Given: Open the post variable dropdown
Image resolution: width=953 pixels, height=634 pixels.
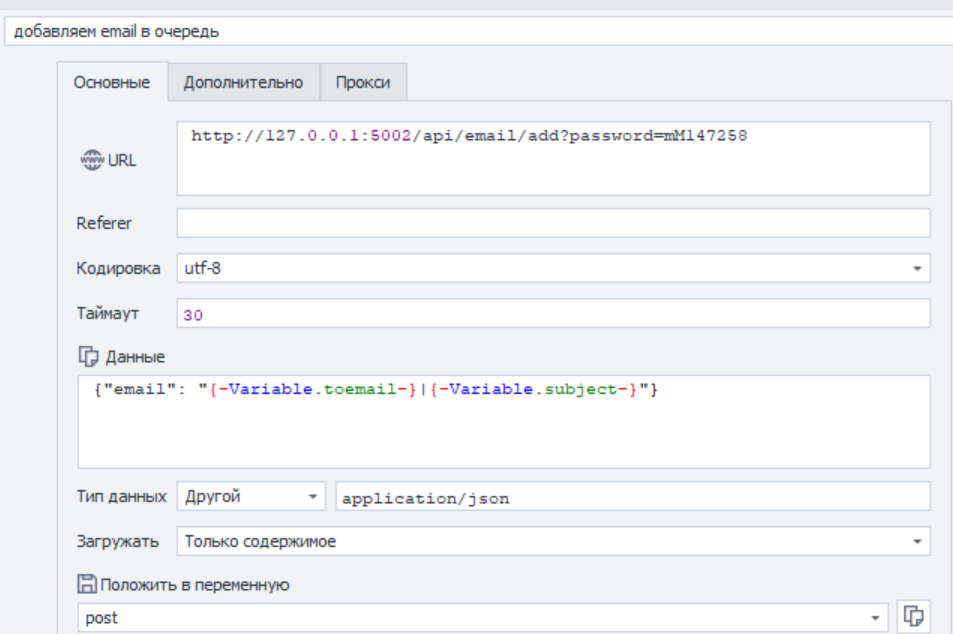Looking at the screenshot, I should (x=877, y=618).
